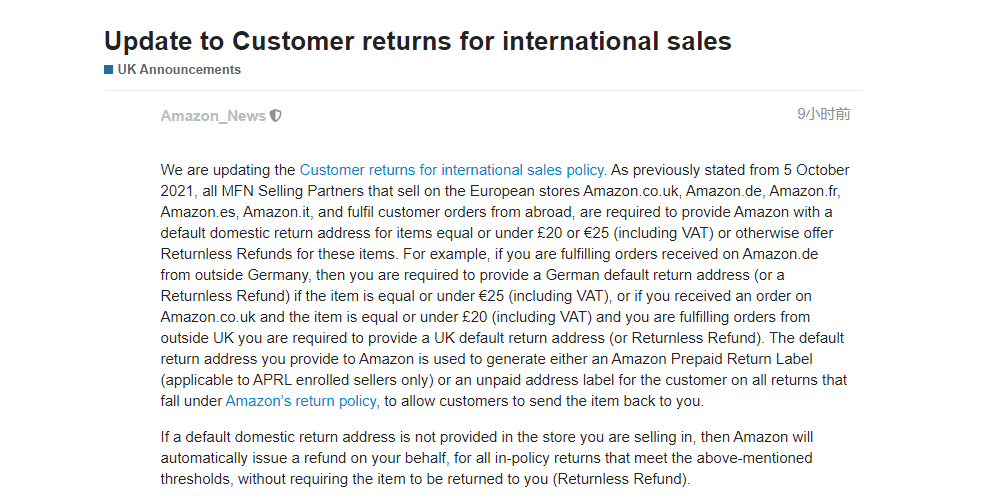Open Customer returns for international sales policy link
Screen dimensions: 1006x503
click(451, 170)
